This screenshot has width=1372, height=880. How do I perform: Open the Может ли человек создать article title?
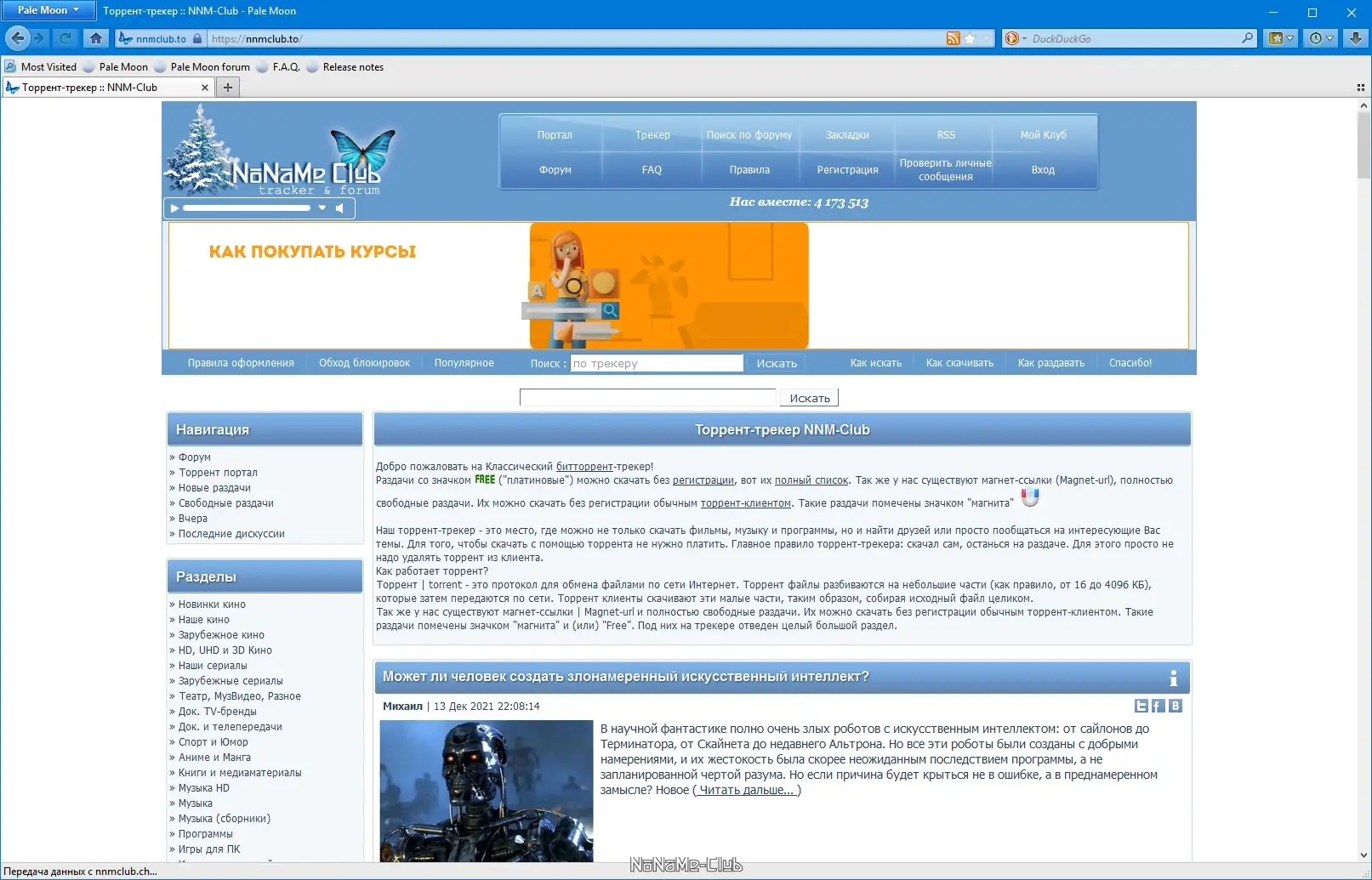[626, 677]
